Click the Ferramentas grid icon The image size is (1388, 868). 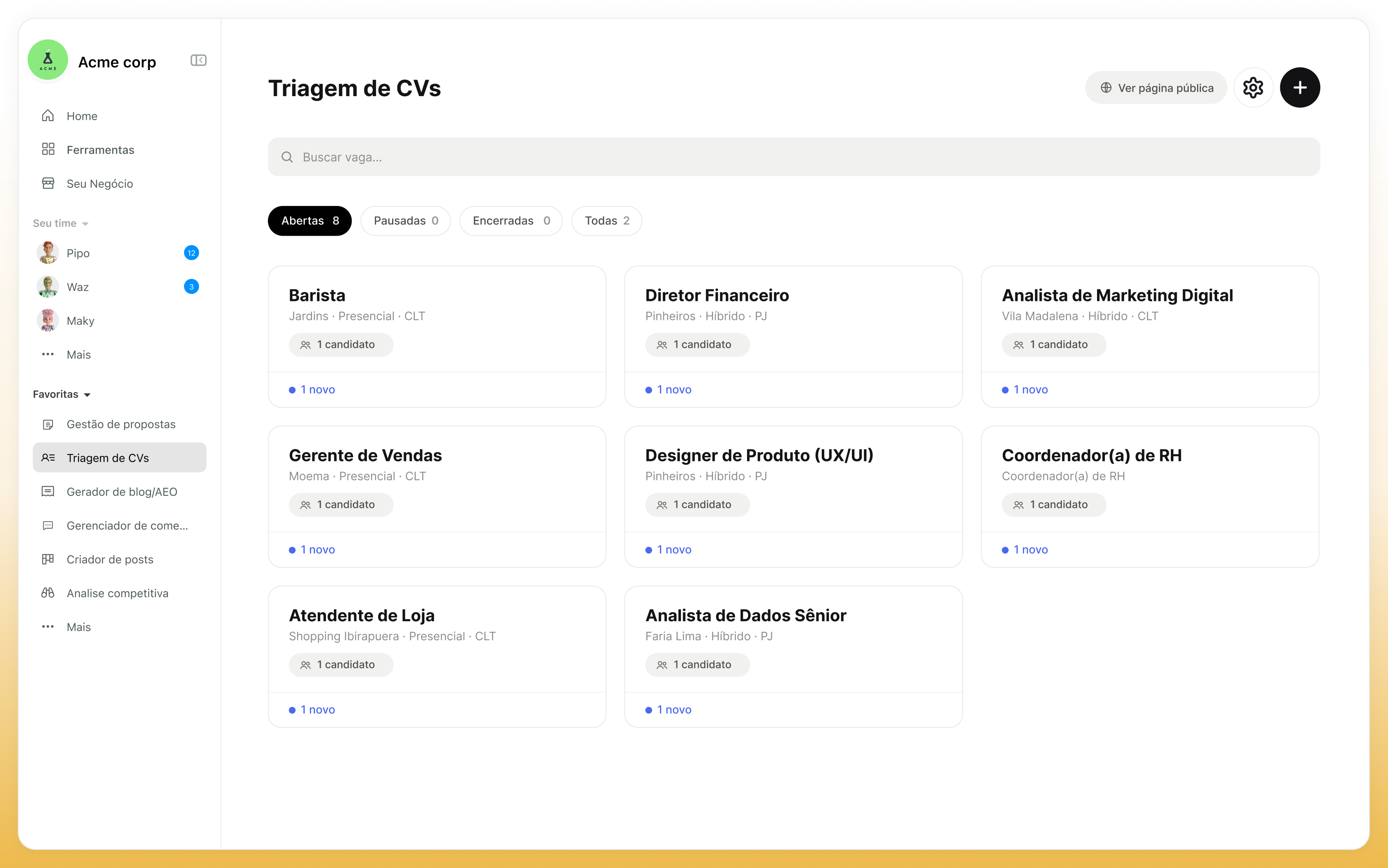[48, 149]
